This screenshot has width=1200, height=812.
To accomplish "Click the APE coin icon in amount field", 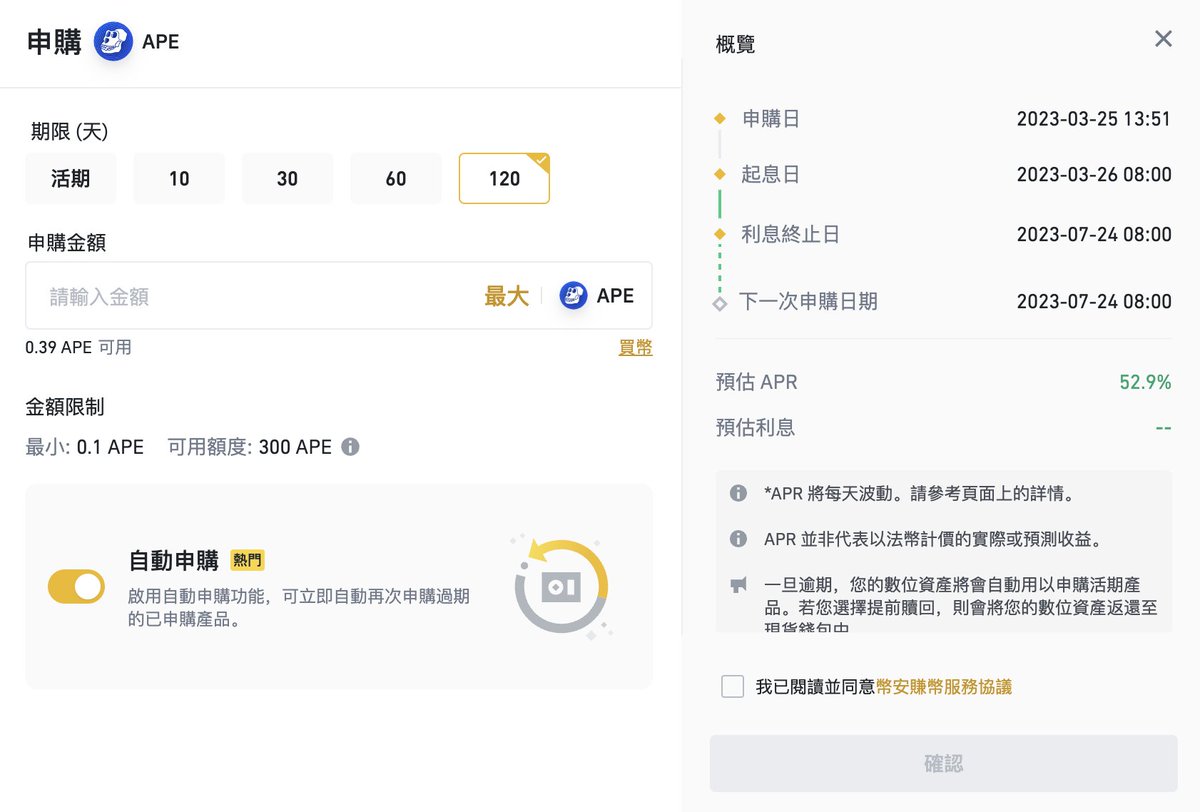I will point(573,295).
